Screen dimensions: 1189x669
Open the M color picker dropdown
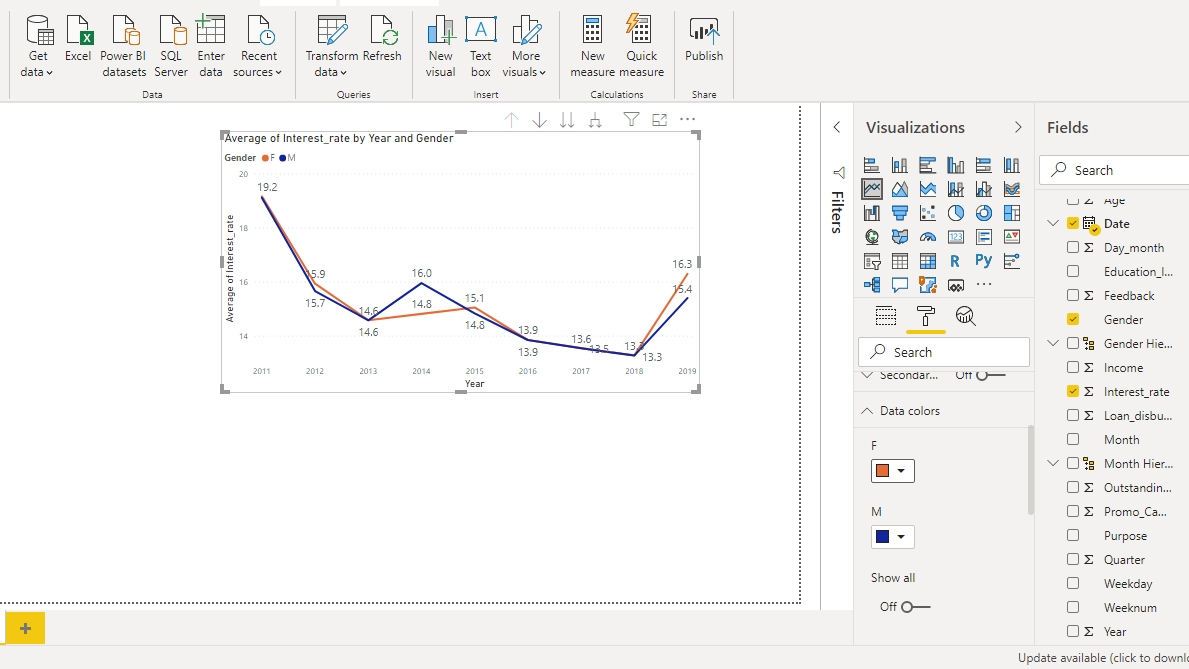coord(902,537)
